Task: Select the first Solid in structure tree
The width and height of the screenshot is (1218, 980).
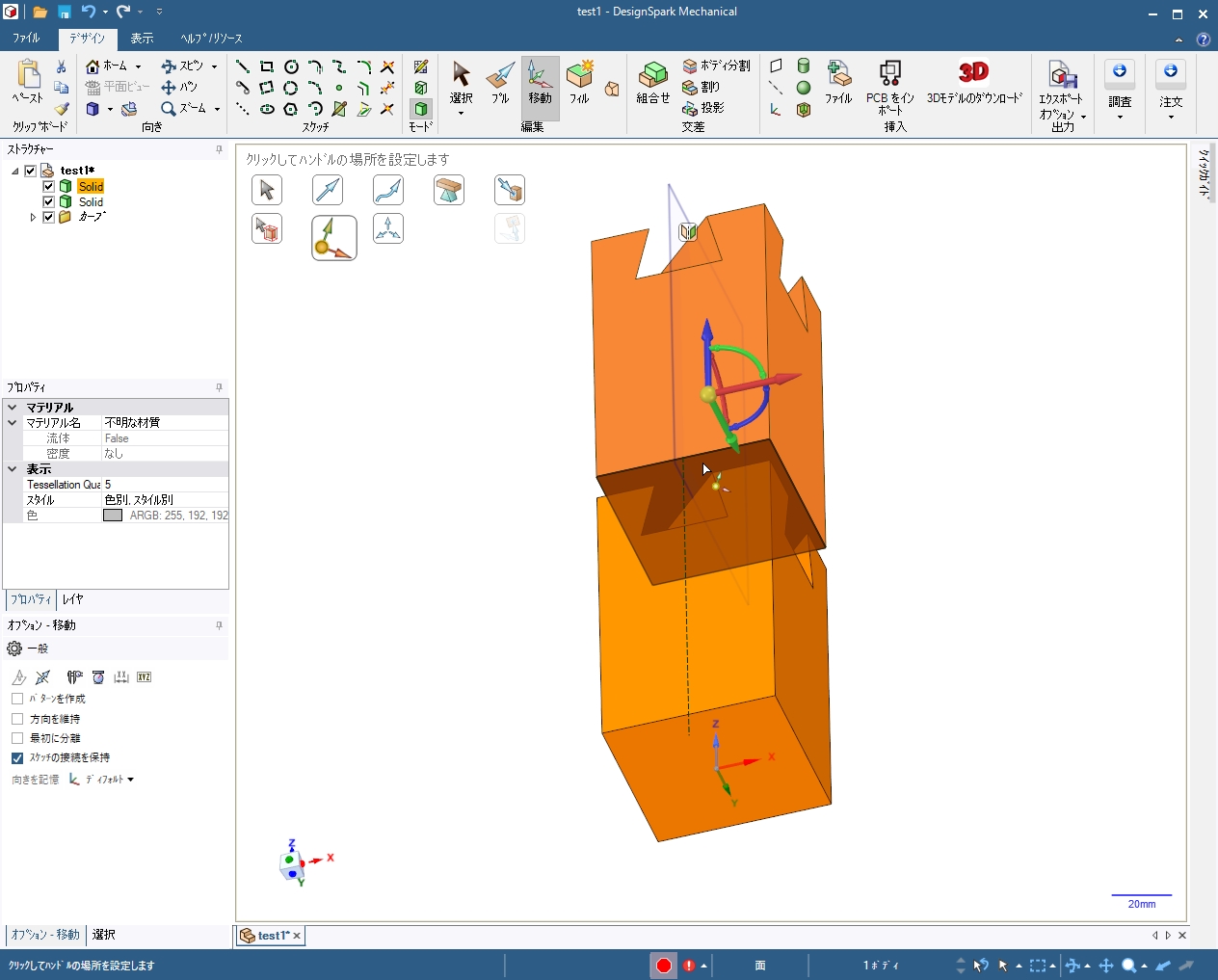Action: coord(91,187)
